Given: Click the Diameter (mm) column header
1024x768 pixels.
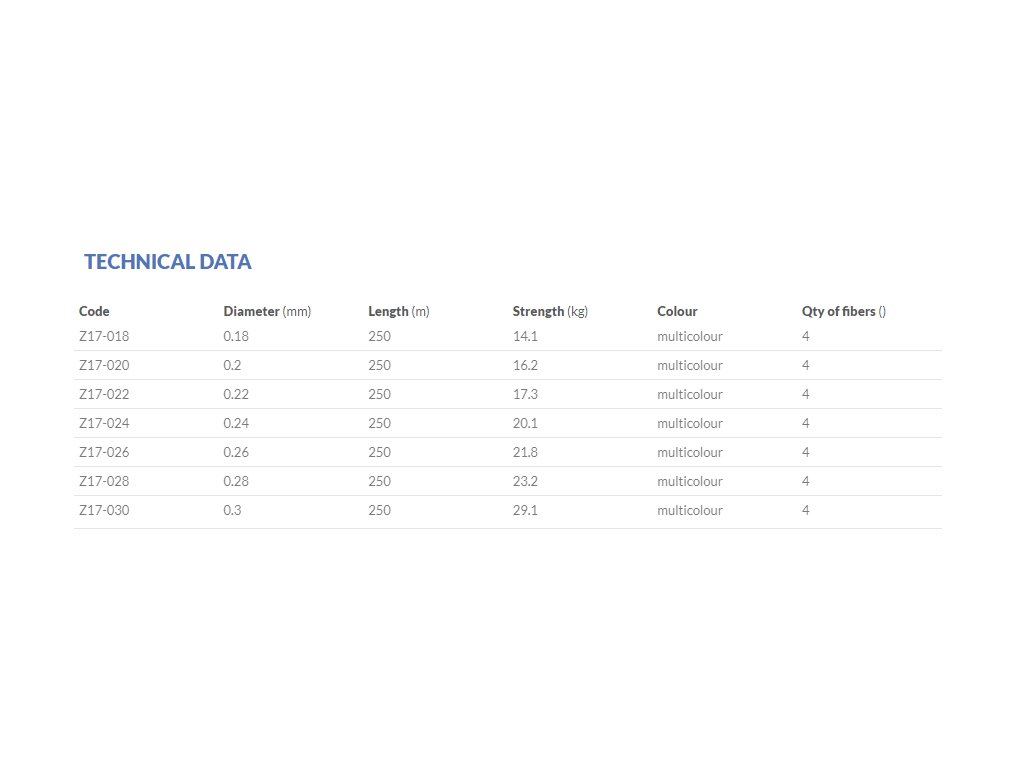Looking at the screenshot, I should point(267,311).
